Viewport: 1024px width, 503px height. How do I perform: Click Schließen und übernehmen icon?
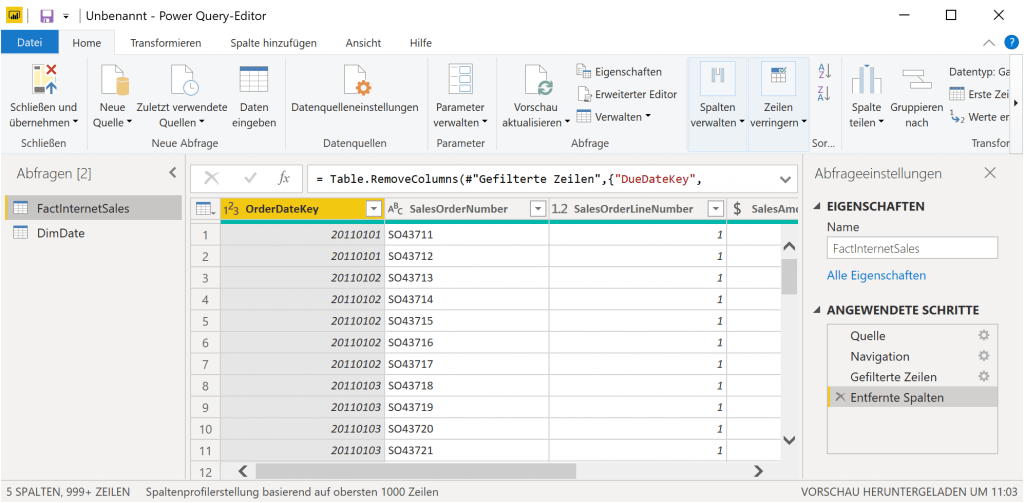(x=44, y=80)
